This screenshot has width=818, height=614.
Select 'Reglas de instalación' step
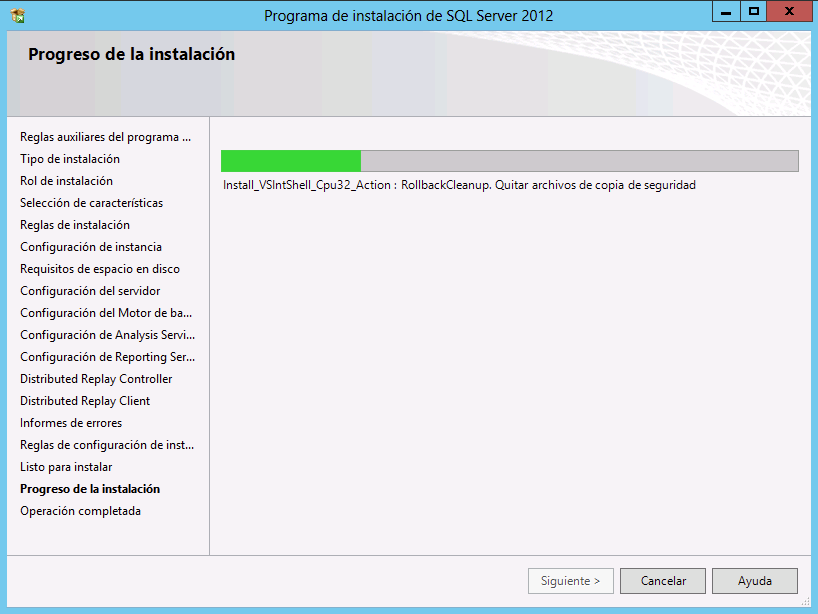75,225
